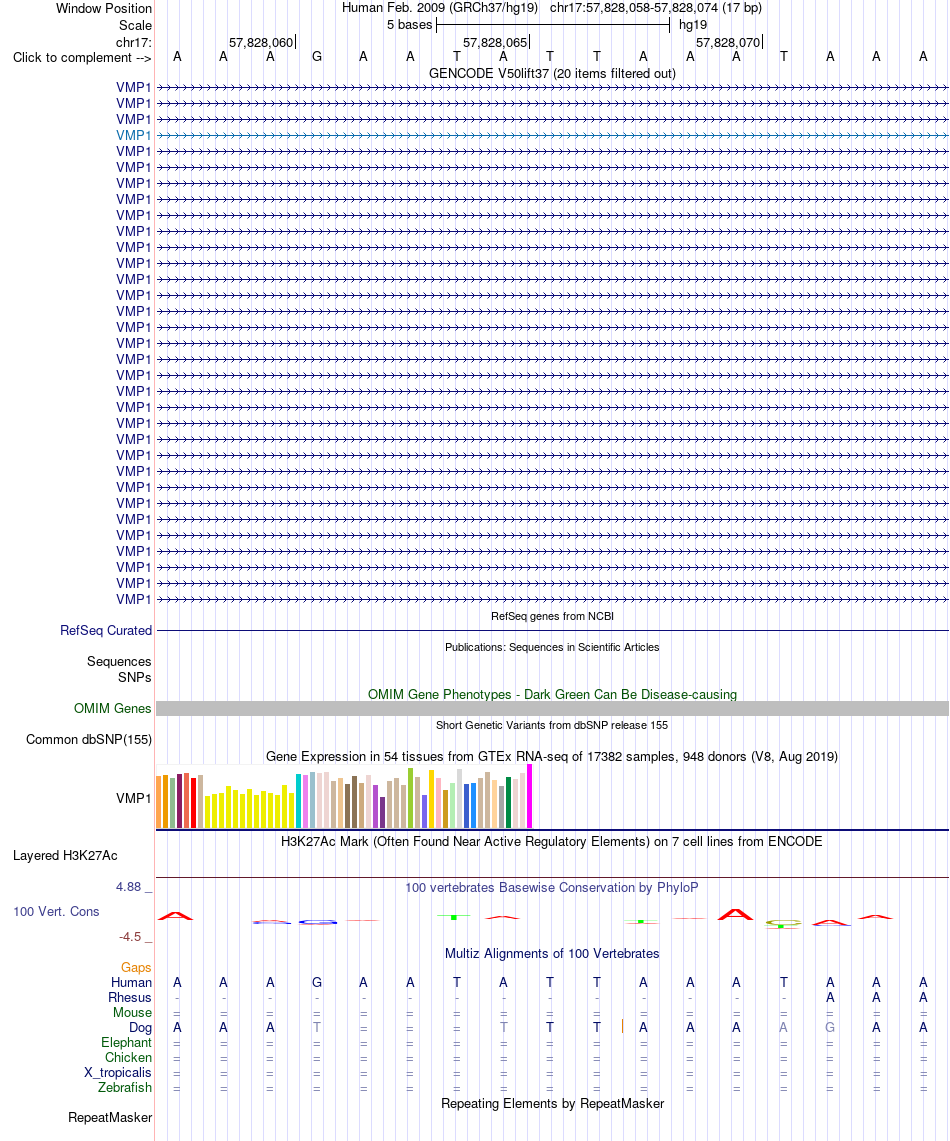Click the 'chr17:' ruler label
Screen dimensions: 950x1141
tap(134, 43)
